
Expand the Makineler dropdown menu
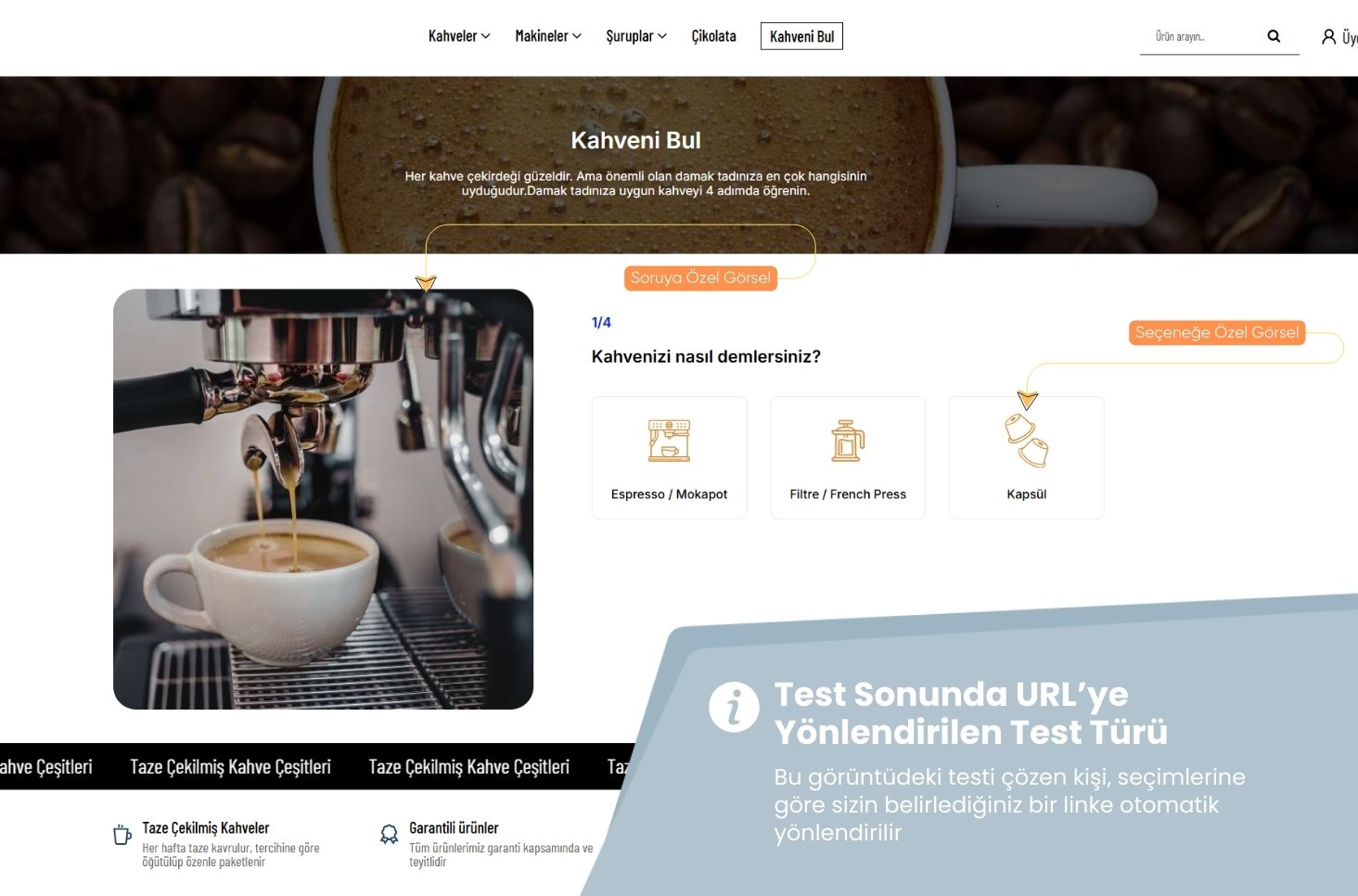(x=547, y=36)
